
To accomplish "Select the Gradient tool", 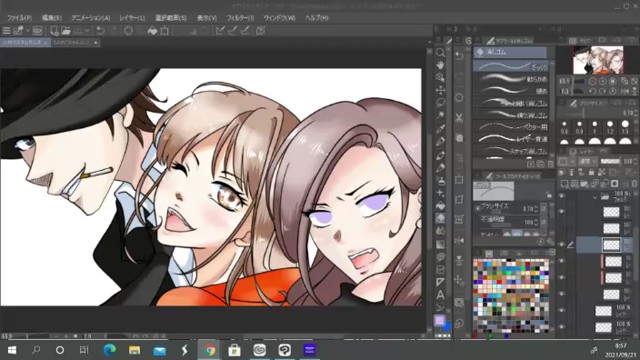I will point(440,244).
